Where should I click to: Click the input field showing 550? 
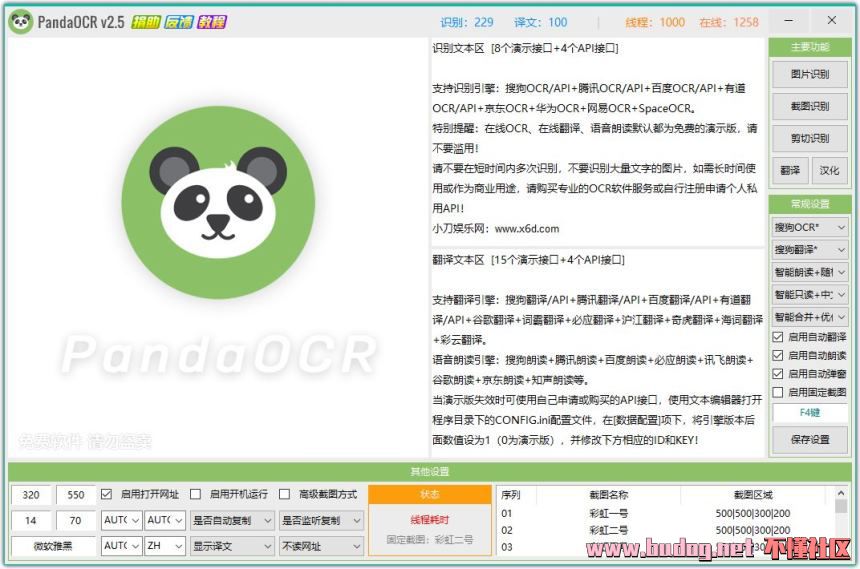coord(76,494)
